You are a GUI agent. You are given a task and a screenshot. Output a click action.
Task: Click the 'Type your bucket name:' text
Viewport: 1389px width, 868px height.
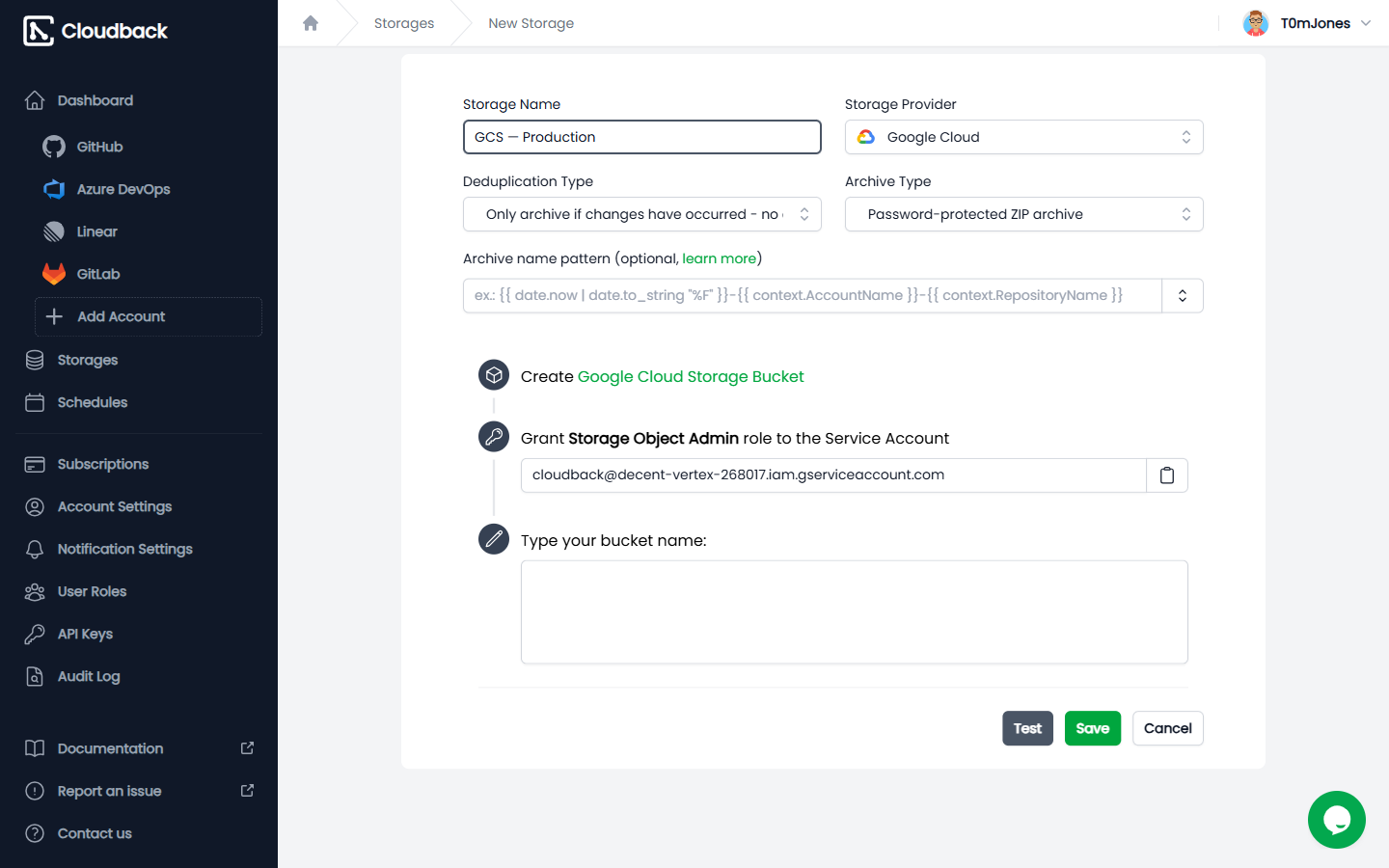tap(613, 540)
